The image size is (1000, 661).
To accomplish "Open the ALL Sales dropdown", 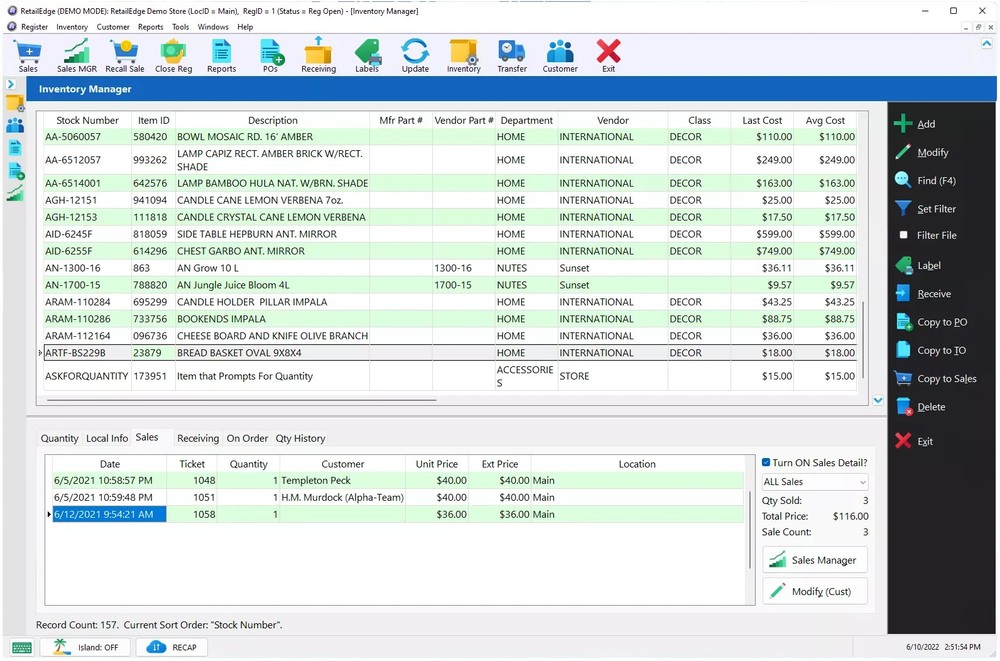I will 813,481.
